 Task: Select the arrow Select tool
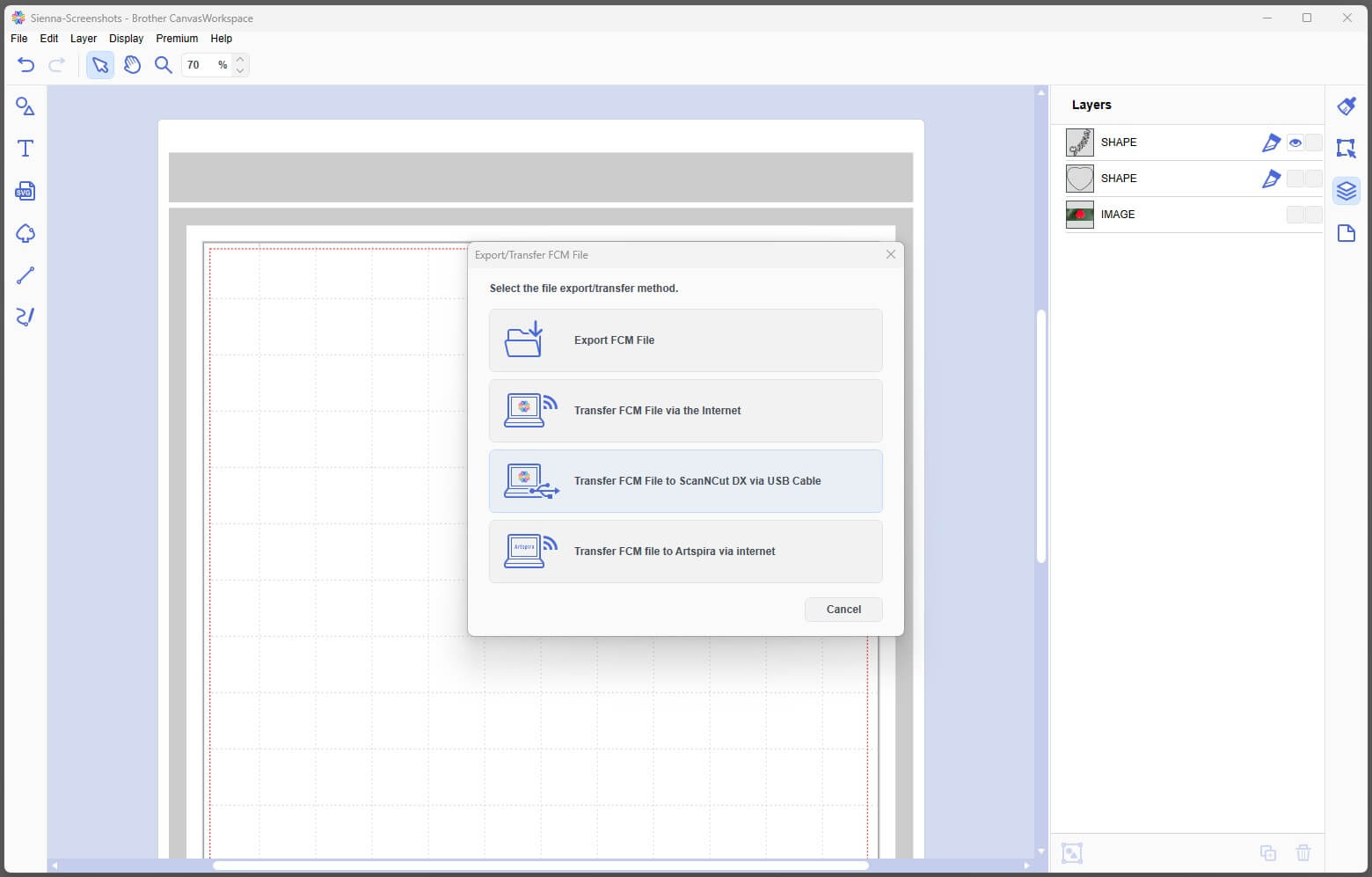pyautogui.click(x=100, y=64)
